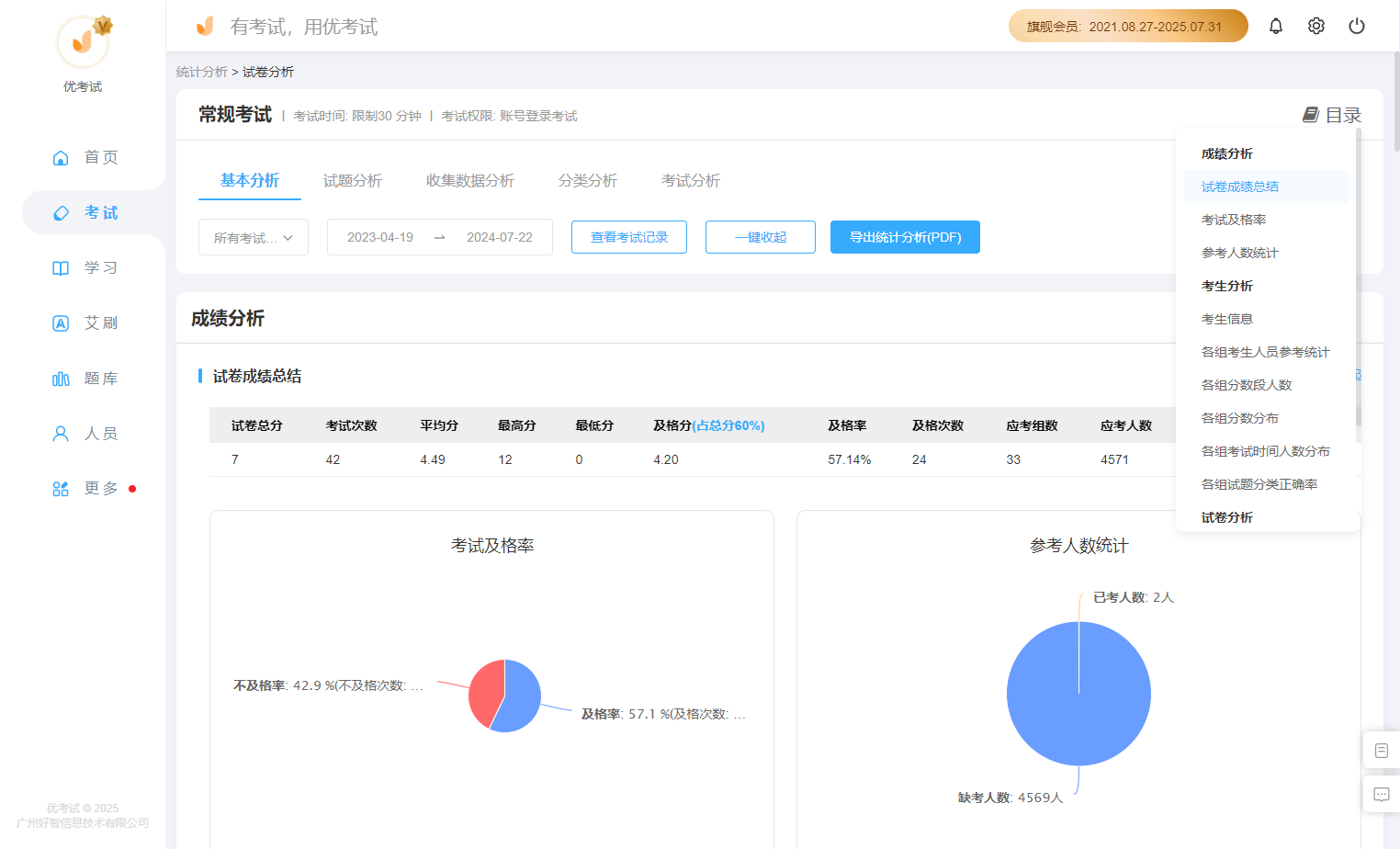The width and height of the screenshot is (1400, 849).
Task: Switch to 收集数据分析 tab
Action: 470,180
